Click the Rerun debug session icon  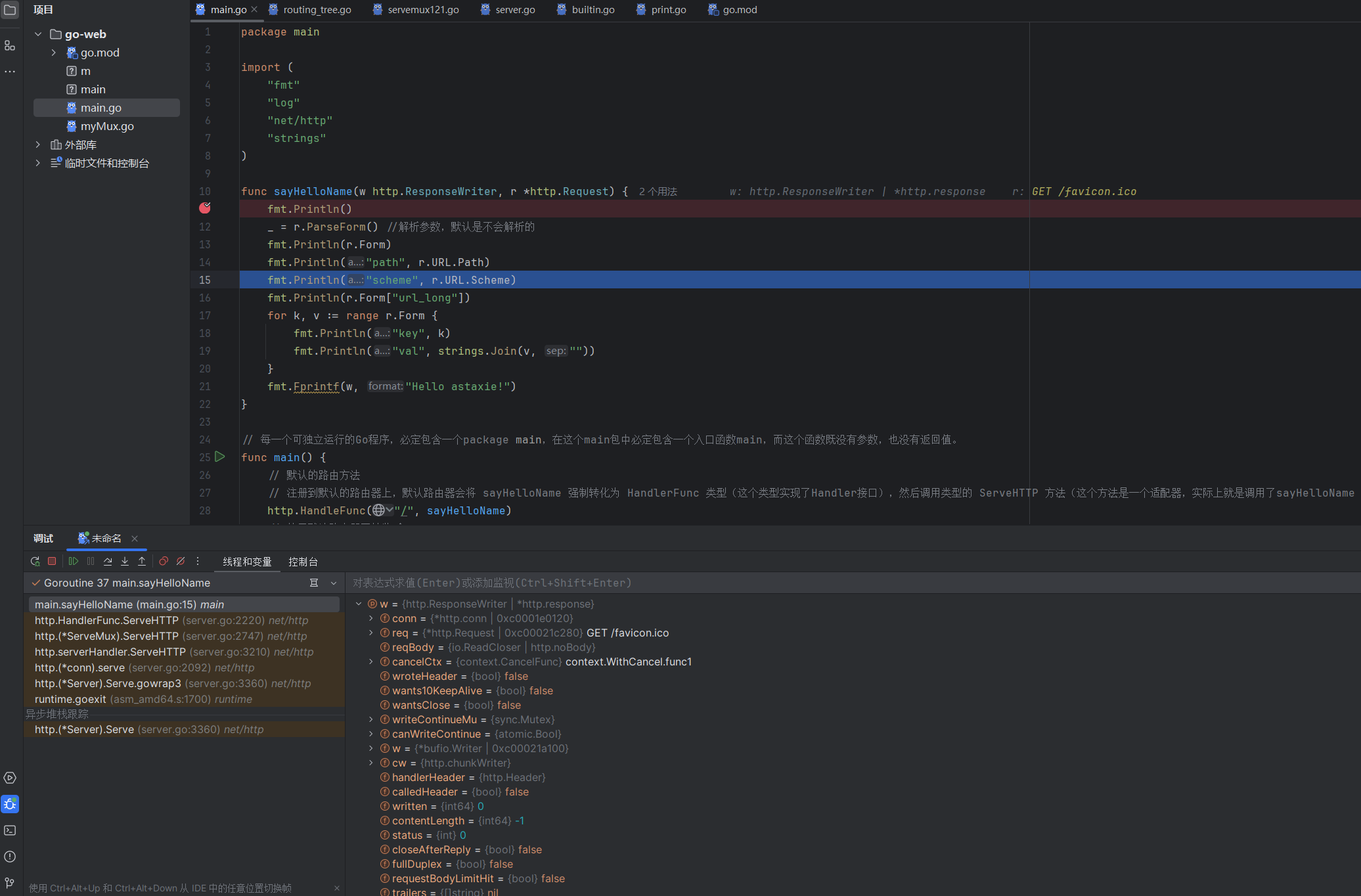click(35, 562)
